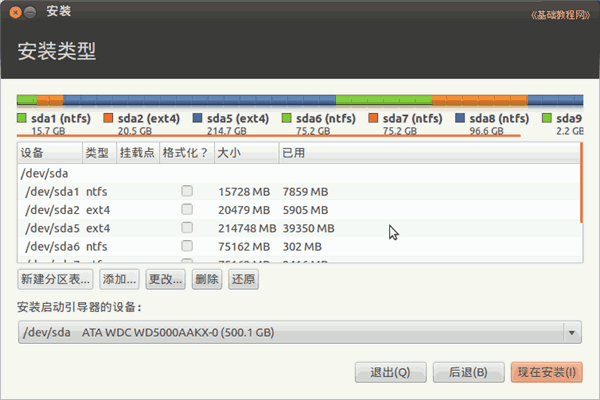600x400 pixels.
Task: Click the 添加... button
Action: coord(119,279)
